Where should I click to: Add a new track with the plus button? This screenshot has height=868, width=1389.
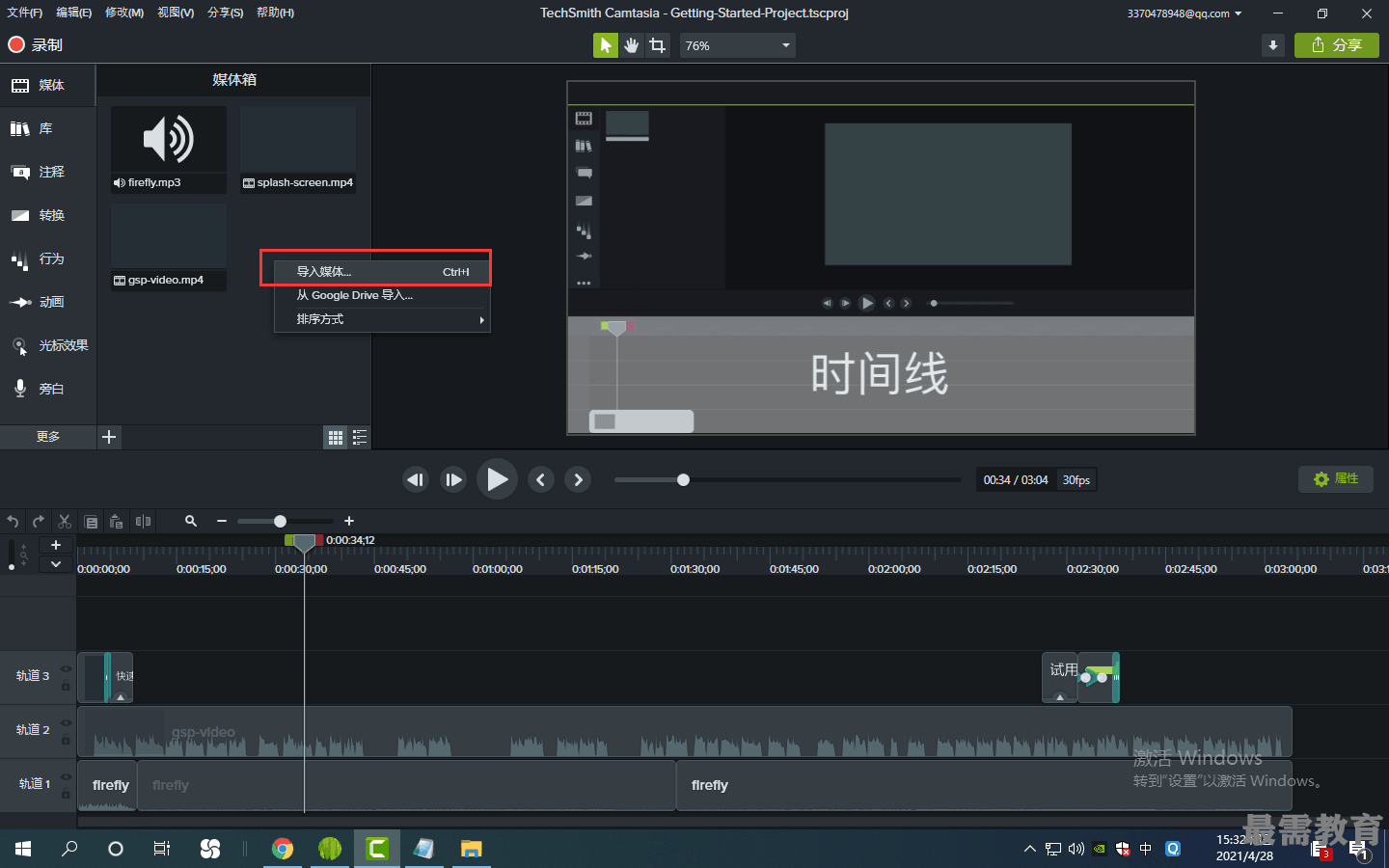click(x=56, y=545)
